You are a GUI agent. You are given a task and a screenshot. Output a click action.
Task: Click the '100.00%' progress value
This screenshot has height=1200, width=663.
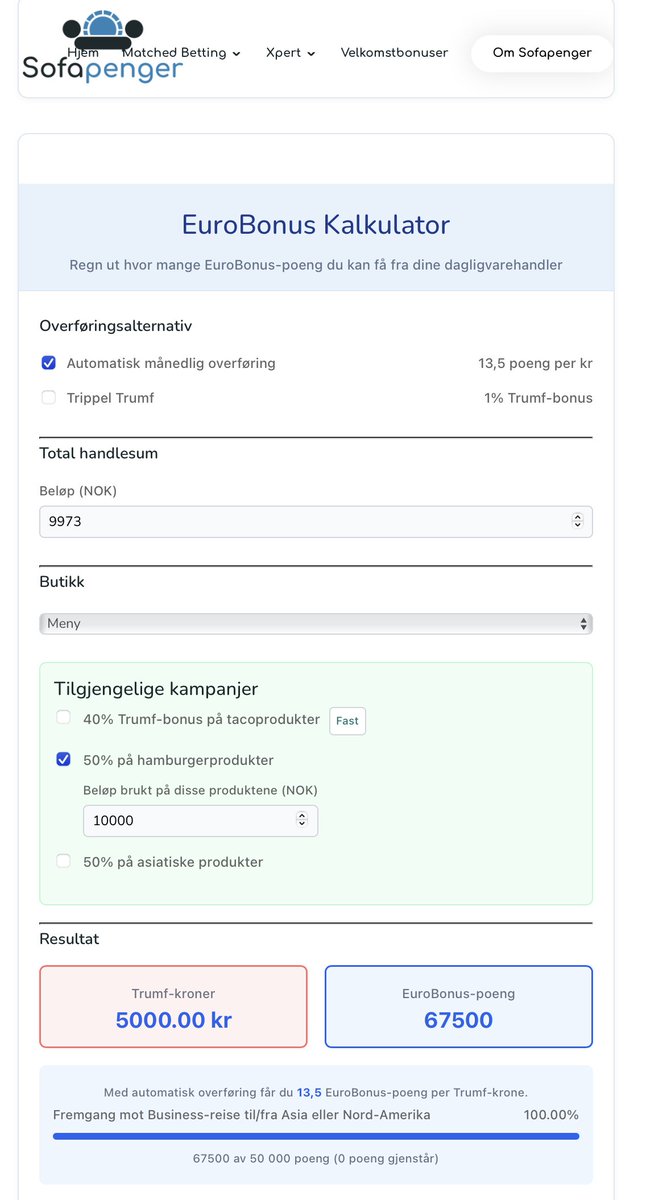click(551, 1115)
